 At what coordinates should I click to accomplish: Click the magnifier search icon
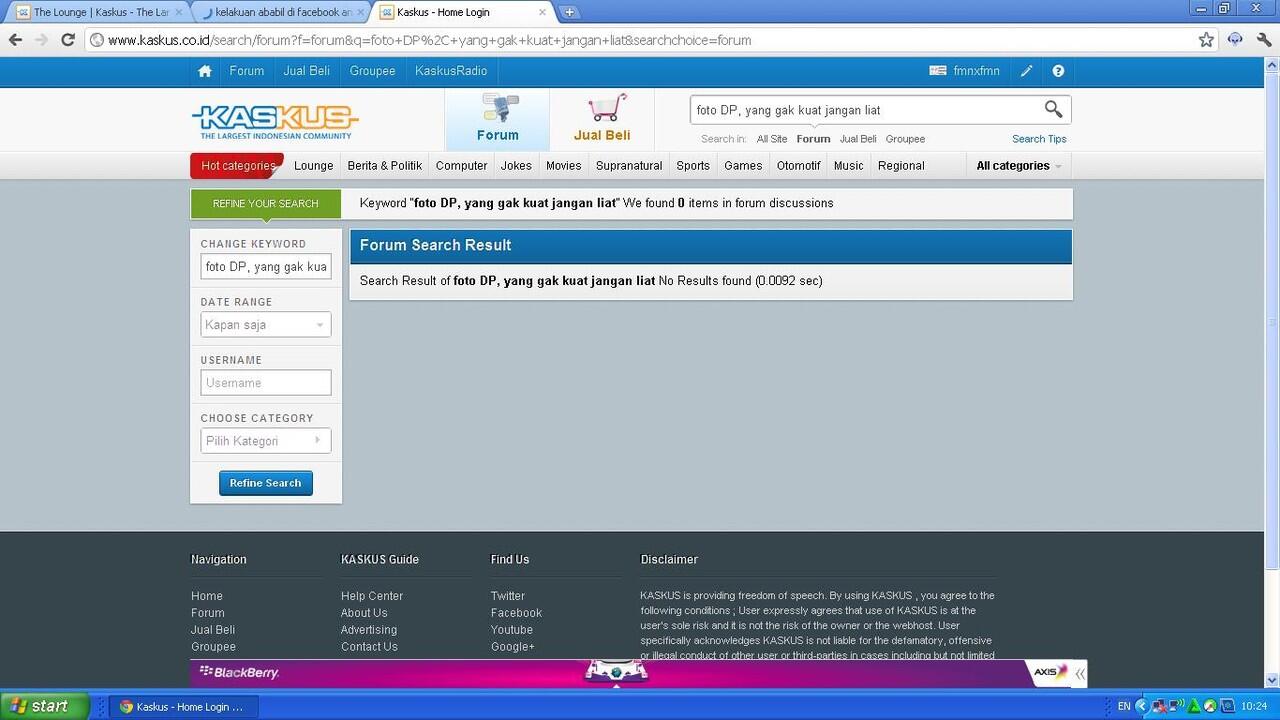(x=1053, y=109)
